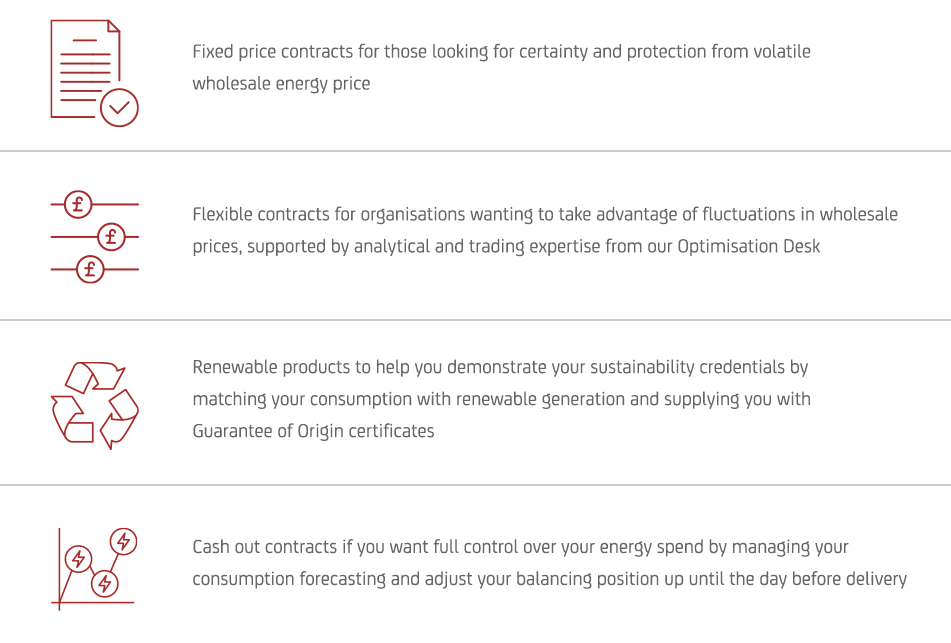Click the 'Renewable products' description paragraph
Screen dimensions: 951x643
tap(501, 399)
